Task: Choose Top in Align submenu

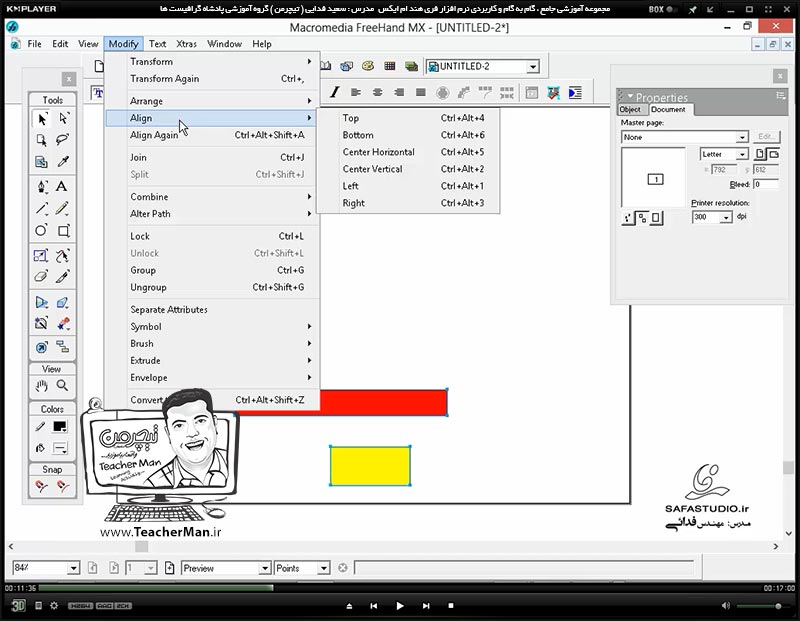Action: coord(408,118)
